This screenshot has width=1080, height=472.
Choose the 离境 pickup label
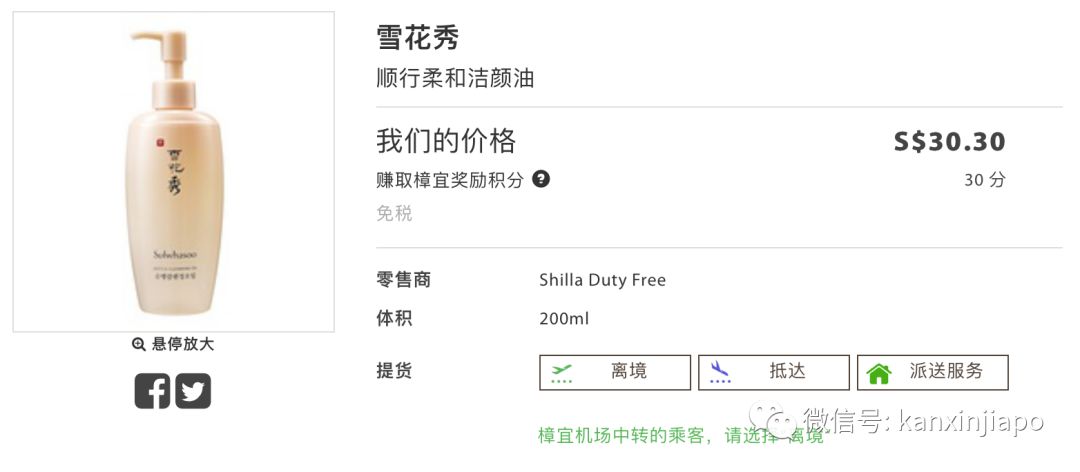pos(629,372)
